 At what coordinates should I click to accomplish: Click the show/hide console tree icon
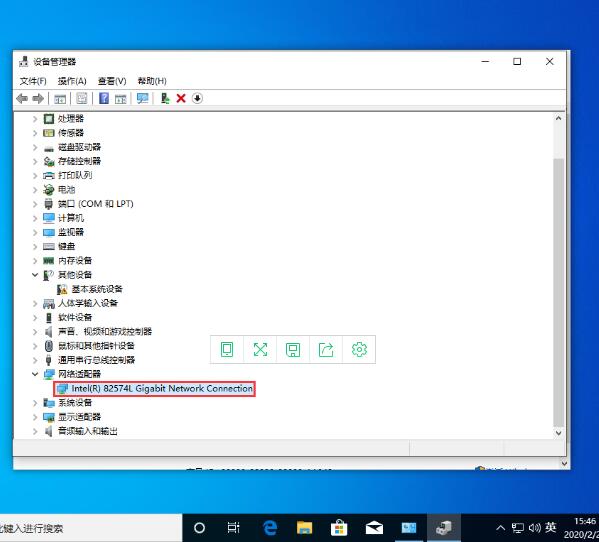click(60, 99)
